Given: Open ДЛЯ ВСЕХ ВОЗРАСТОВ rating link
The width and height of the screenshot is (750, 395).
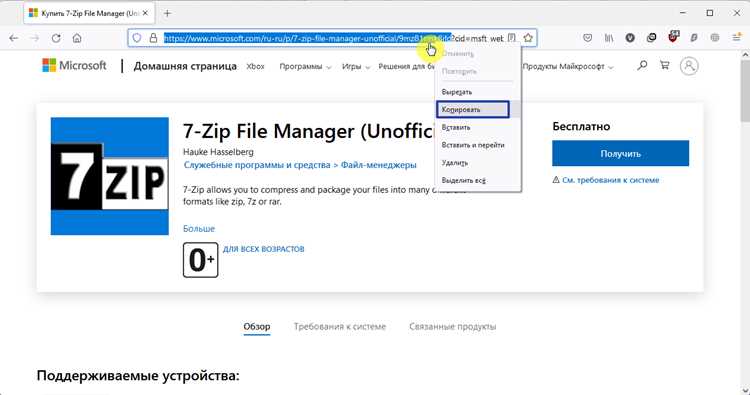Looking at the screenshot, I should [264, 249].
